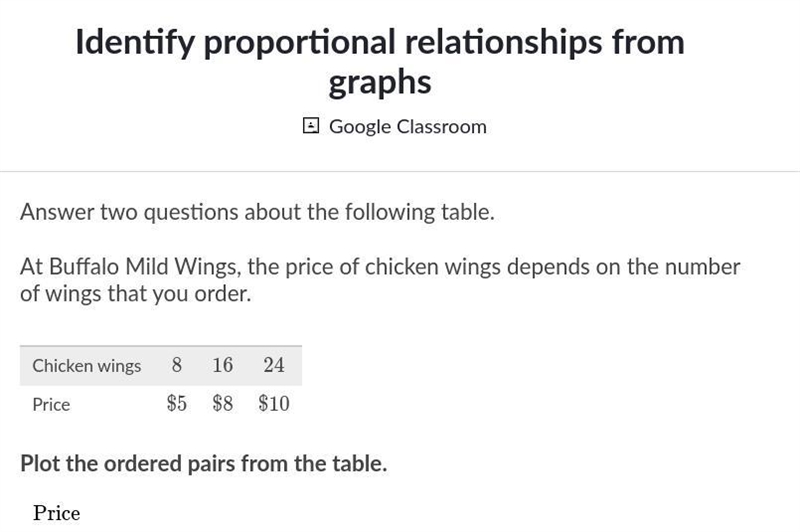The width and height of the screenshot is (800, 532).
Task: Click the 24 chicken wings cell
Action: pos(274,365)
